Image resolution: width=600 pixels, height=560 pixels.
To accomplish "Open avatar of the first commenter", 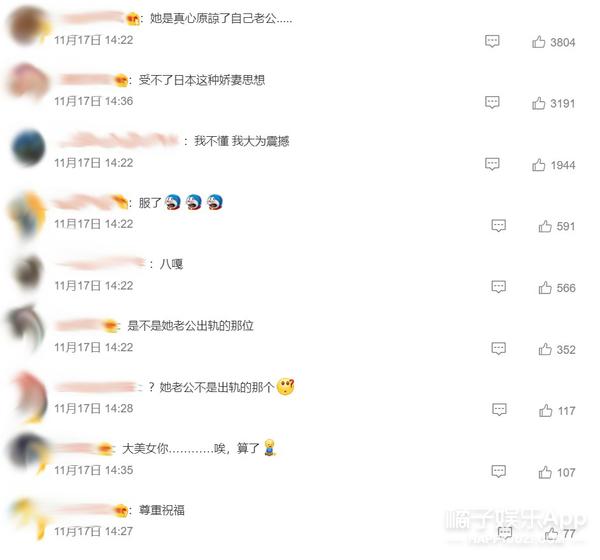I will [x=27, y=26].
